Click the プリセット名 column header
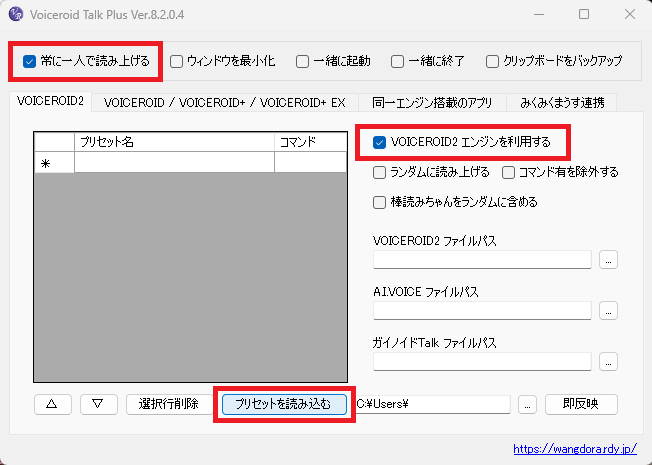This screenshot has width=652, height=465. point(174,142)
